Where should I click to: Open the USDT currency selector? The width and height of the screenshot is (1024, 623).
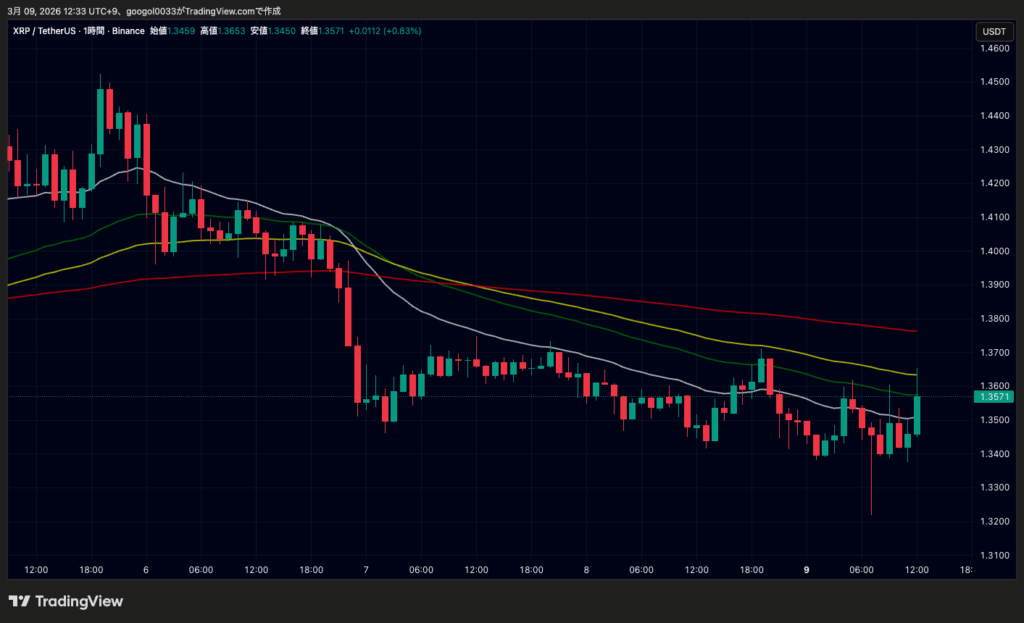pos(994,32)
